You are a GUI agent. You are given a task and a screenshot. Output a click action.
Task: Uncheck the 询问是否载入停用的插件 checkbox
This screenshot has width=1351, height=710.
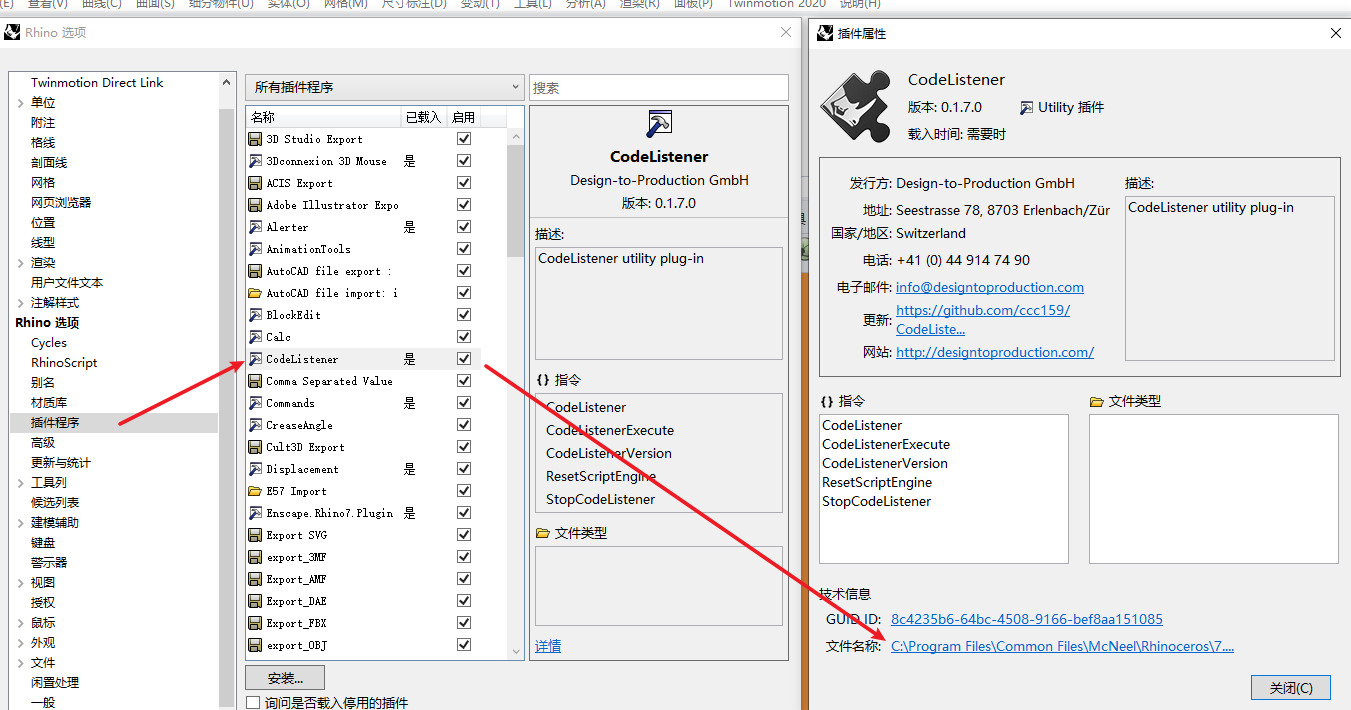(x=252, y=703)
